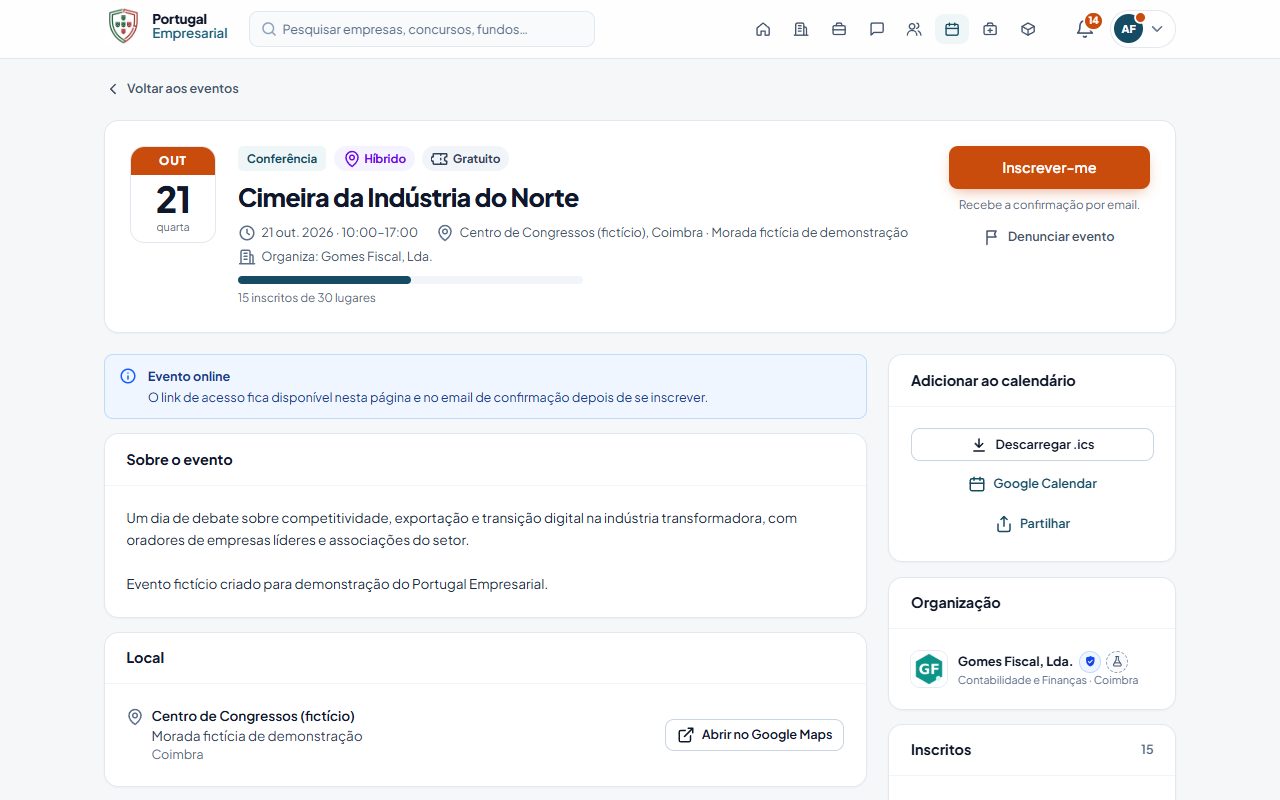Click the Organiza: Gomes Fiscal, Lda. text
Screen dimensions: 1280x800
coord(346,257)
